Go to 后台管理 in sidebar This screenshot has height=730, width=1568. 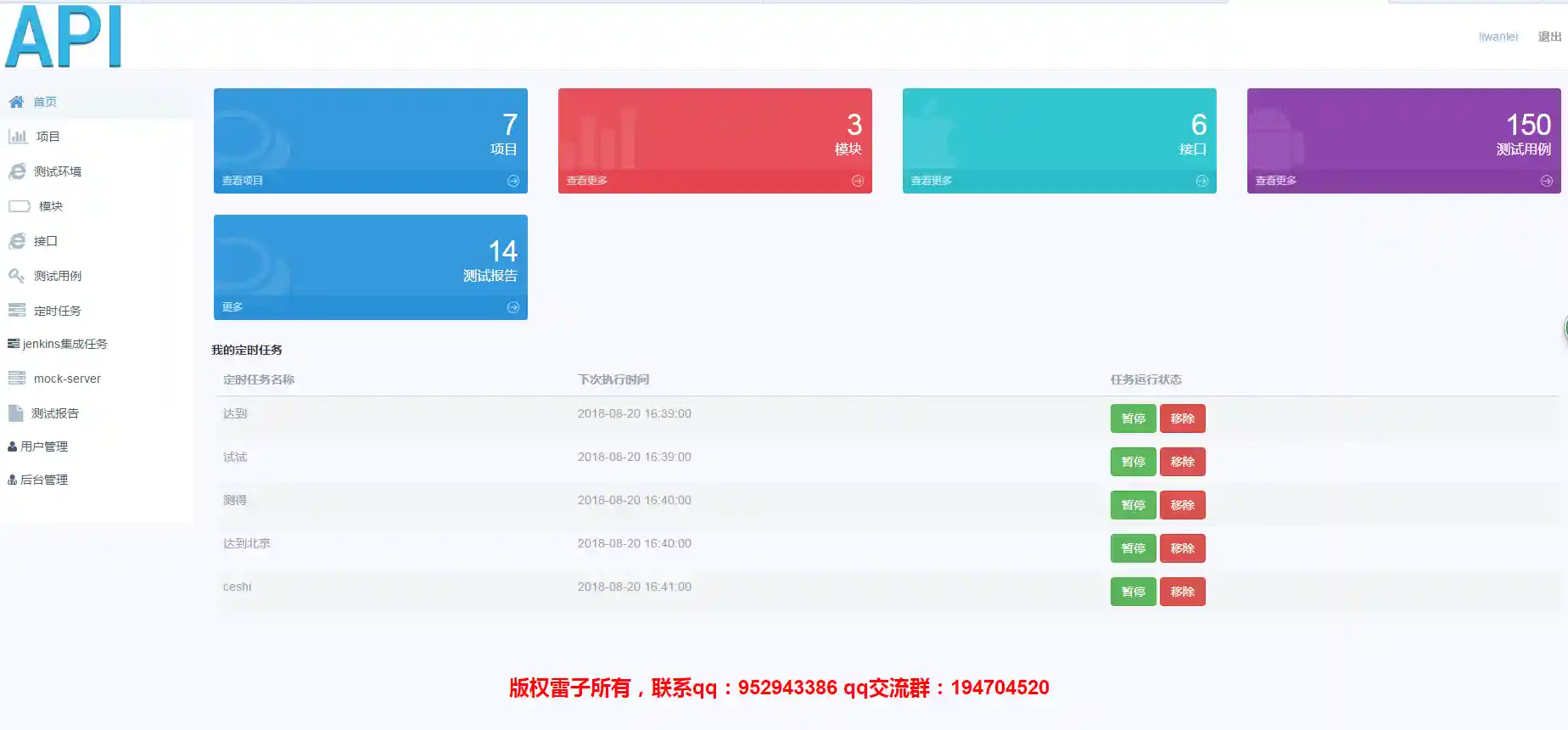coord(44,480)
